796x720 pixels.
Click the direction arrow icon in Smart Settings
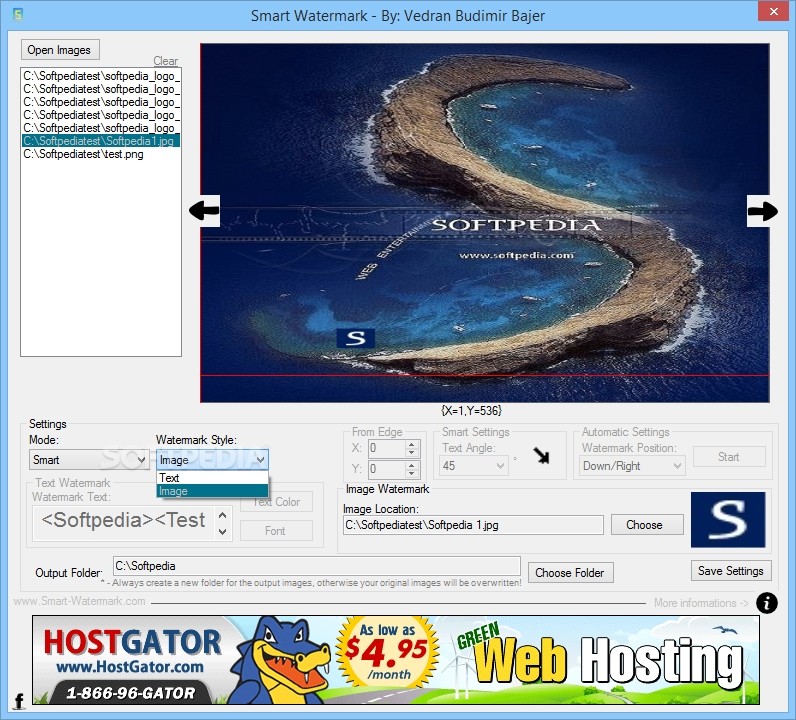pos(542,455)
